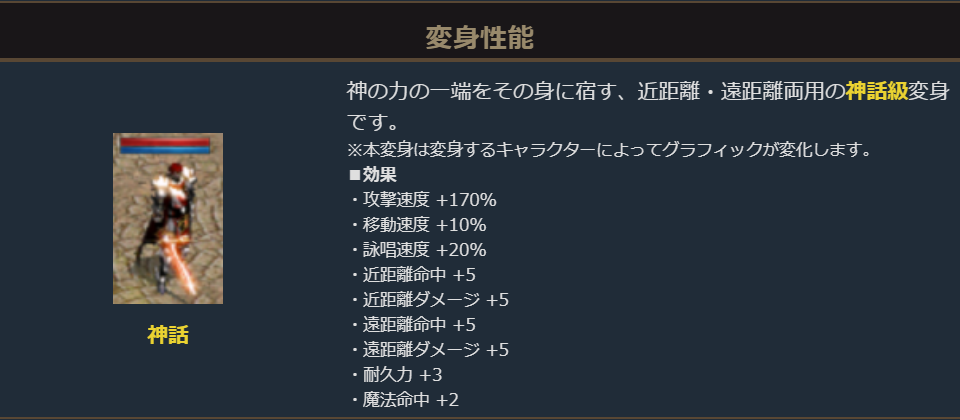960x420 pixels.
Task: Click the 変身性能 section header
Action: [x=479, y=38]
